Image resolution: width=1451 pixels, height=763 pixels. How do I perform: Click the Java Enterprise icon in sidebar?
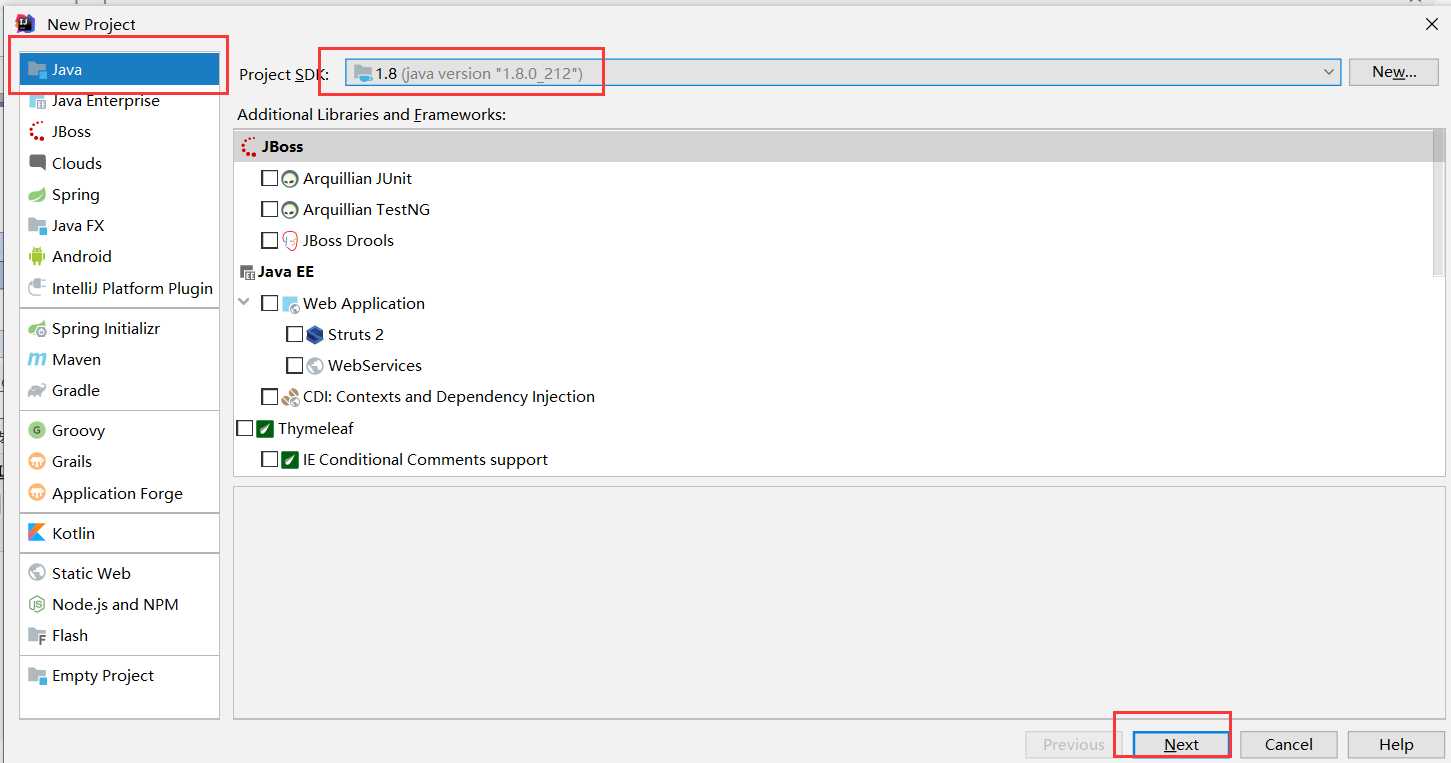pos(37,101)
